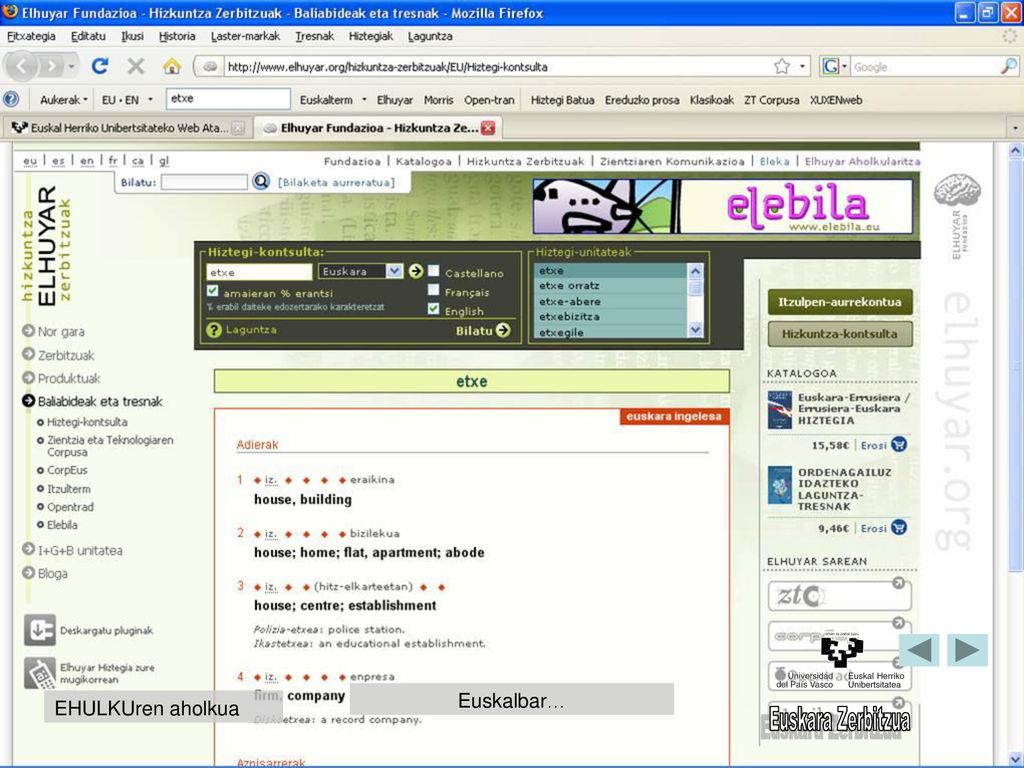1024x768 pixels.
Task: Click the Morris toolbar button
Action: (438, 100)
